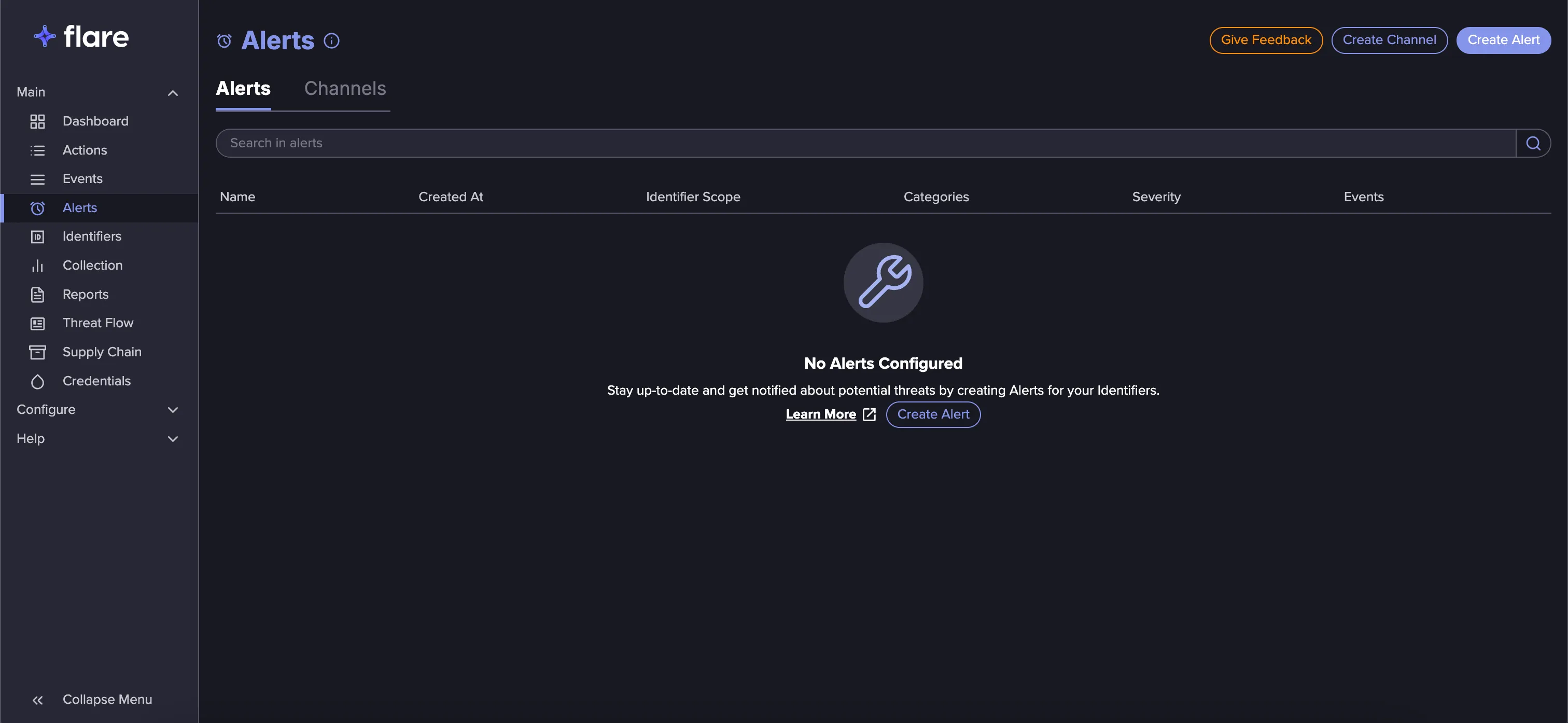Click the Events lines icon
Image resolution: width=1568 pixels, height=723 pixels.
(x=38, y=179)
